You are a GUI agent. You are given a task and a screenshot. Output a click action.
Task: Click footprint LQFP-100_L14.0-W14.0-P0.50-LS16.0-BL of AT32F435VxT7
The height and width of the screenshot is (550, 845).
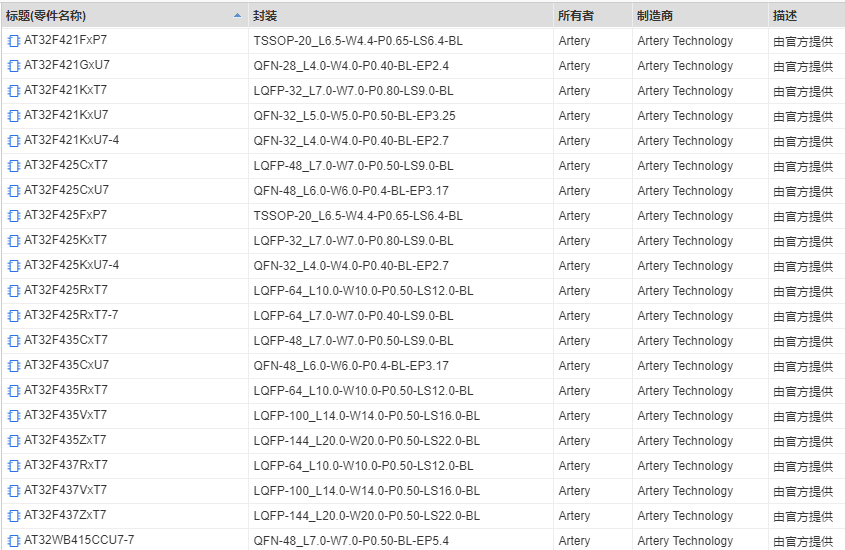[x=366, y=416]
